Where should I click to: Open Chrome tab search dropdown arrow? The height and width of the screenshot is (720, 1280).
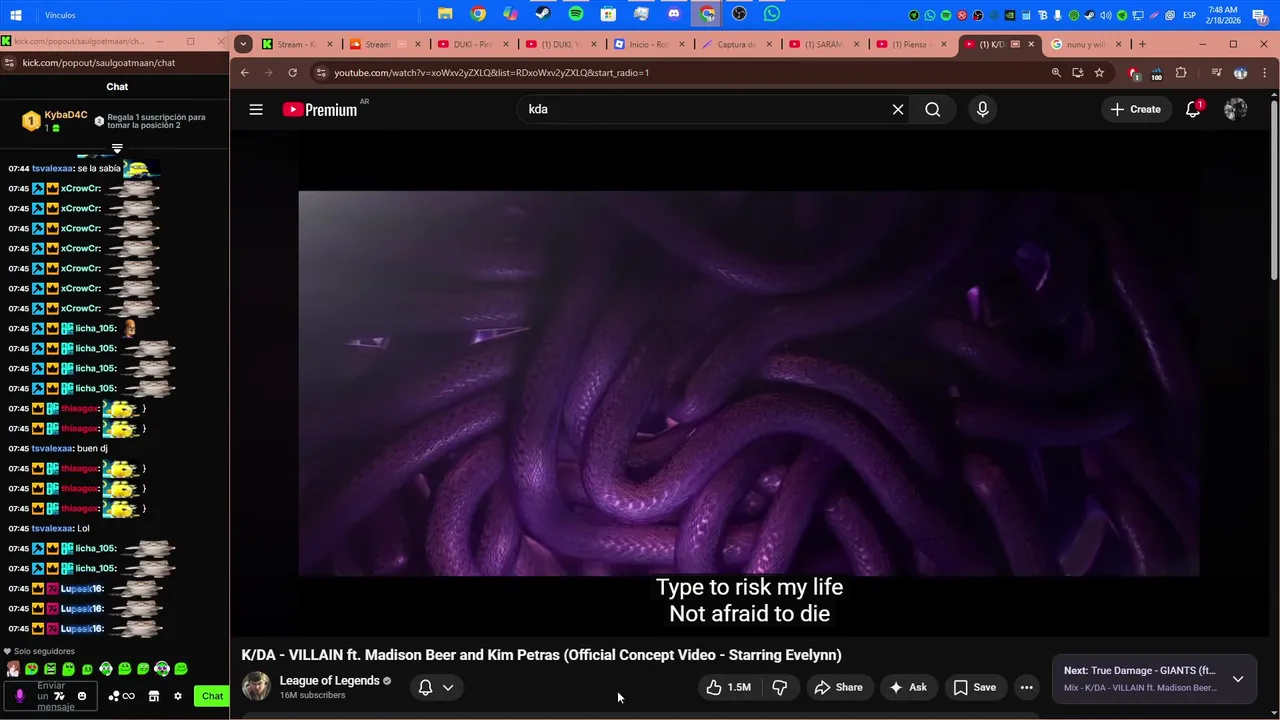pos(243,44)
